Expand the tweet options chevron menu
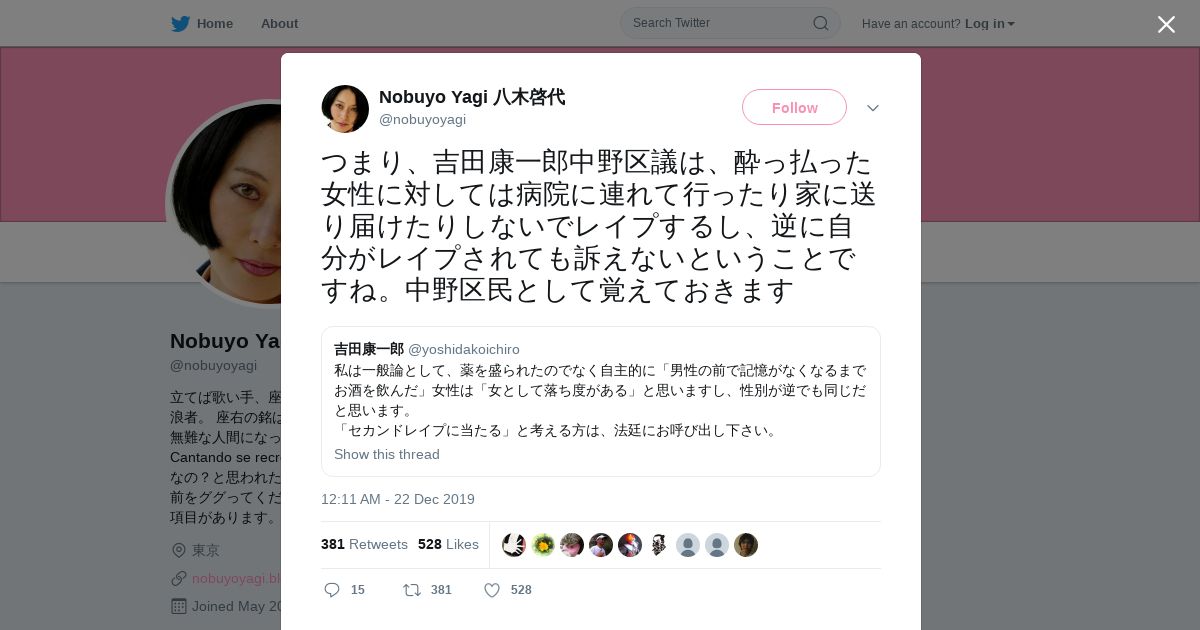The width and height of the screenshot is (1200, 630). click(873, 108)
